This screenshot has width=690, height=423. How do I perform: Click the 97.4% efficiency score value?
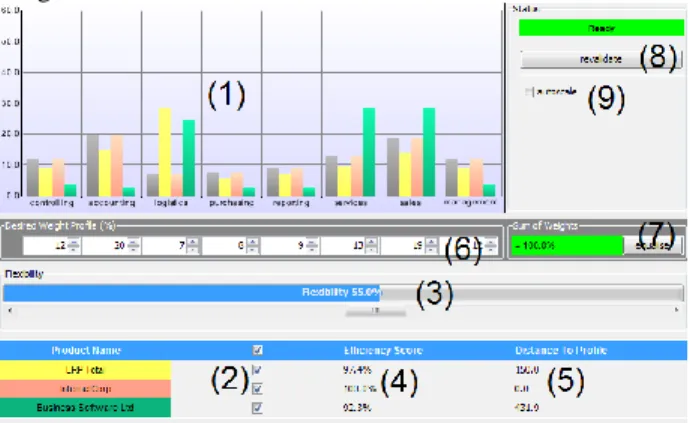tap(357, 370)
